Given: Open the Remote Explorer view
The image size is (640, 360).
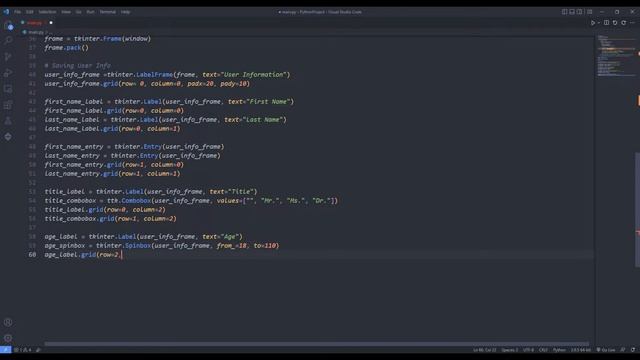Looking at the screenshot, I should pyautogui.click(x=8, y=89).
